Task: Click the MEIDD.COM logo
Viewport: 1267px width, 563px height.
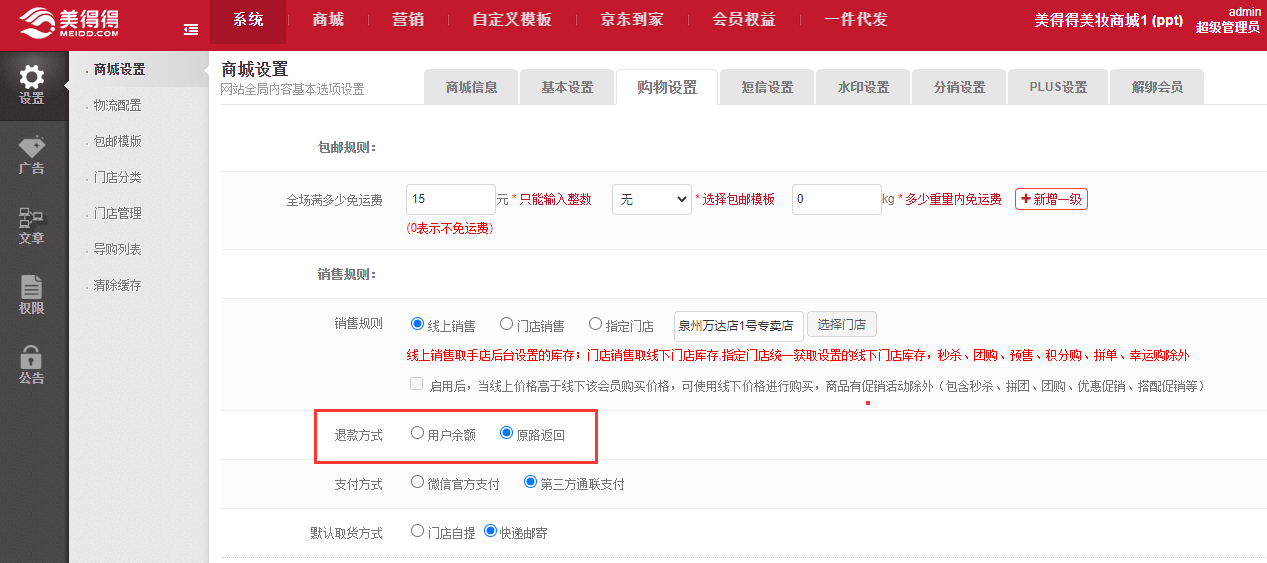Action: click(x=68, y=24)
